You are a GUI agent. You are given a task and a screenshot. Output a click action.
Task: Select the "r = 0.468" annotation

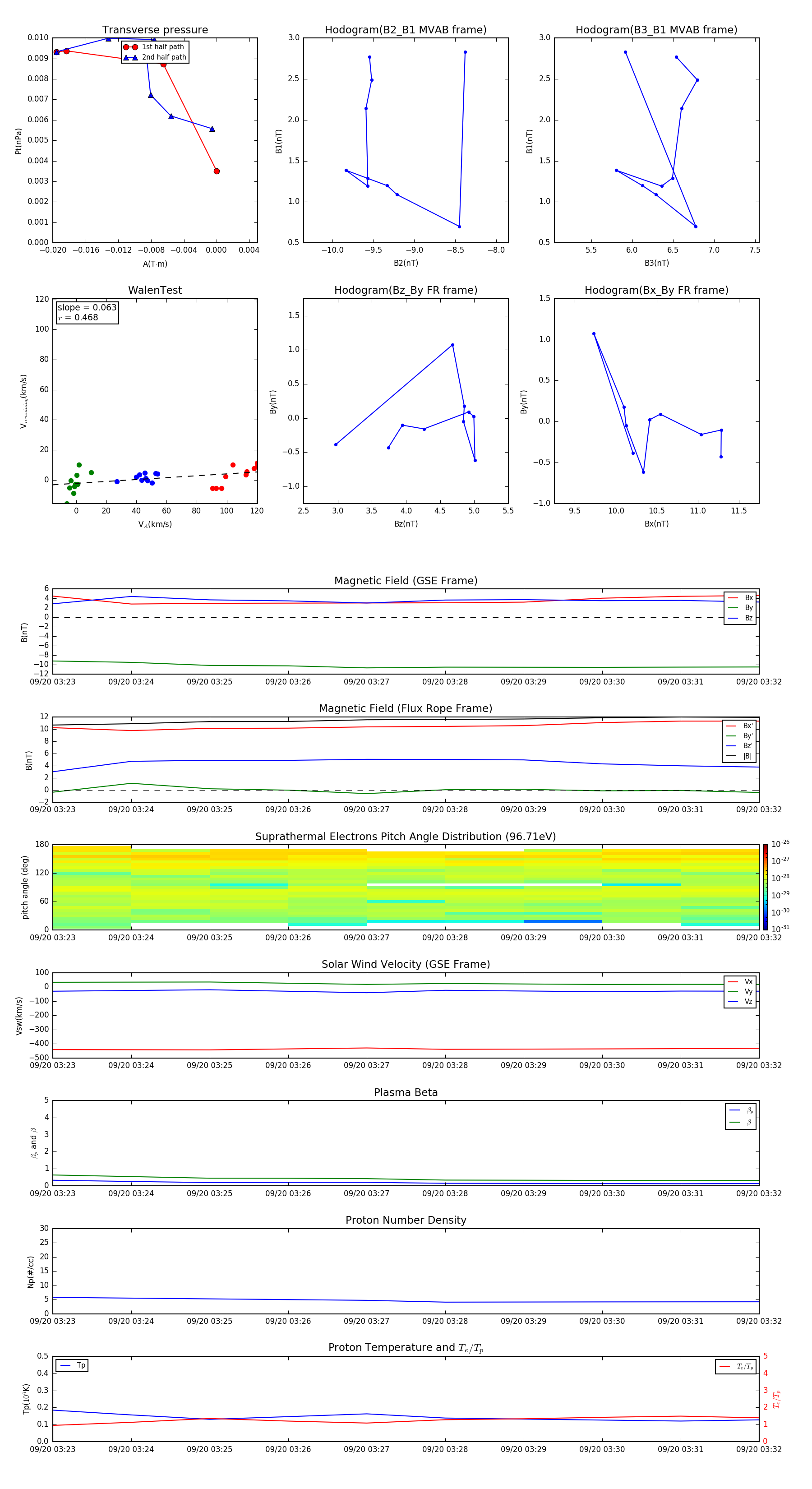78,317
